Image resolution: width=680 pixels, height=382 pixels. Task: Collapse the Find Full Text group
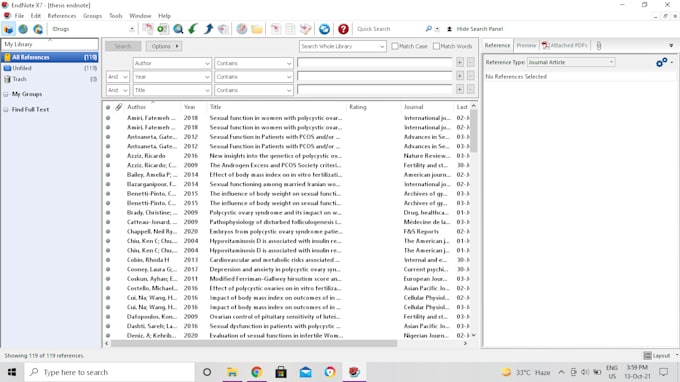click(6, 110)
